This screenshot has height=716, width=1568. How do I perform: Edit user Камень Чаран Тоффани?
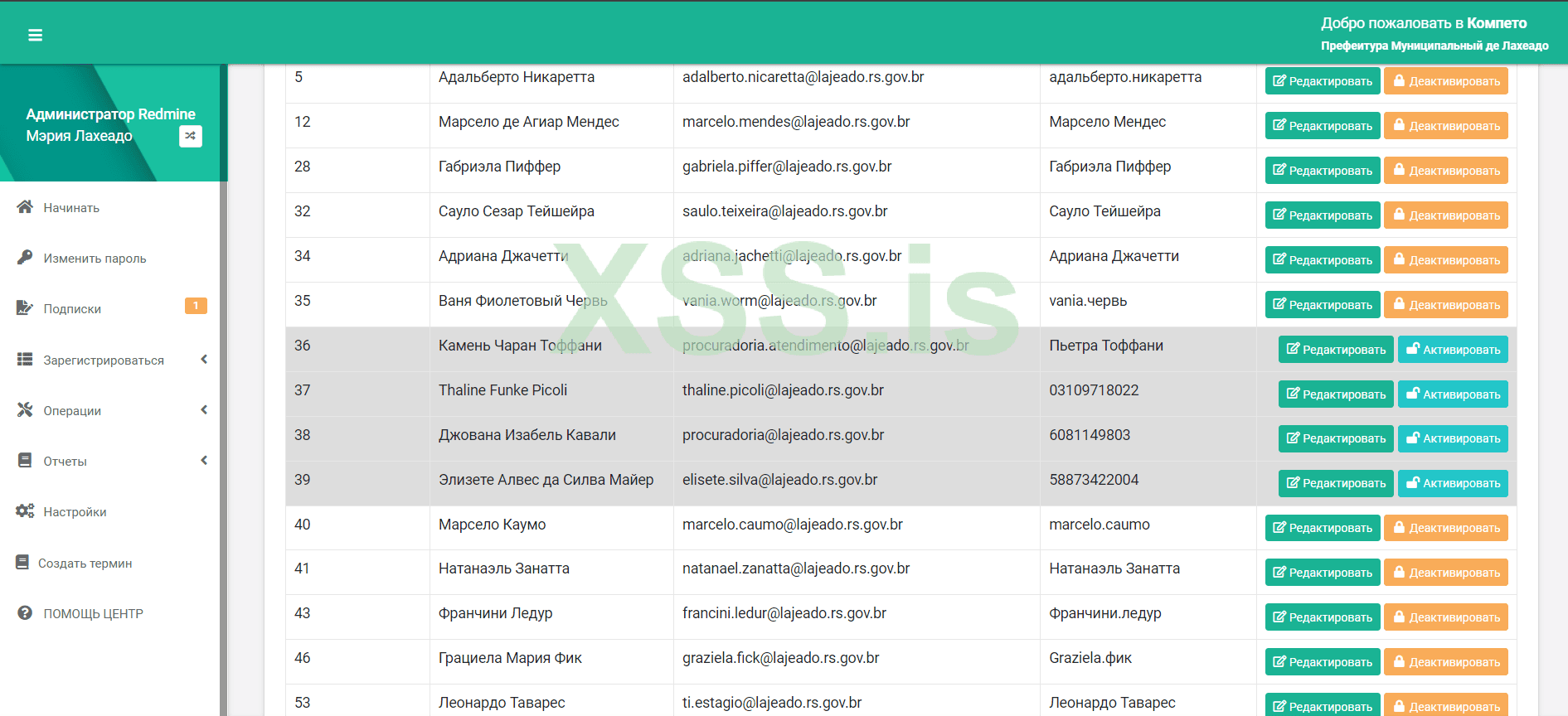[1337, 350]
